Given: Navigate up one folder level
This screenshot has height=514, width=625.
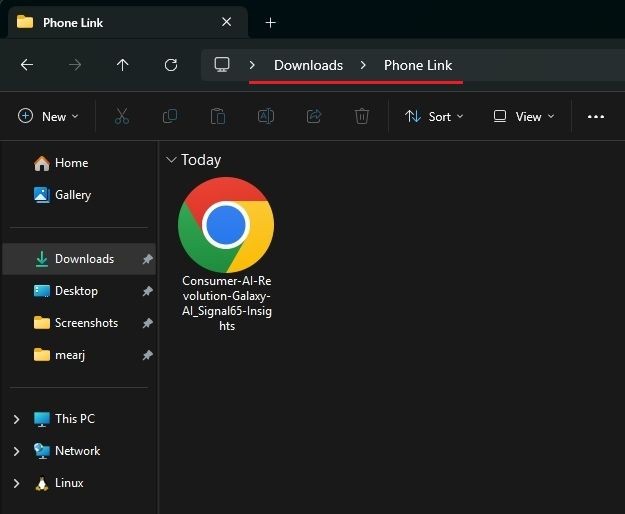Looking at the screenshot, I should (123, 65).
